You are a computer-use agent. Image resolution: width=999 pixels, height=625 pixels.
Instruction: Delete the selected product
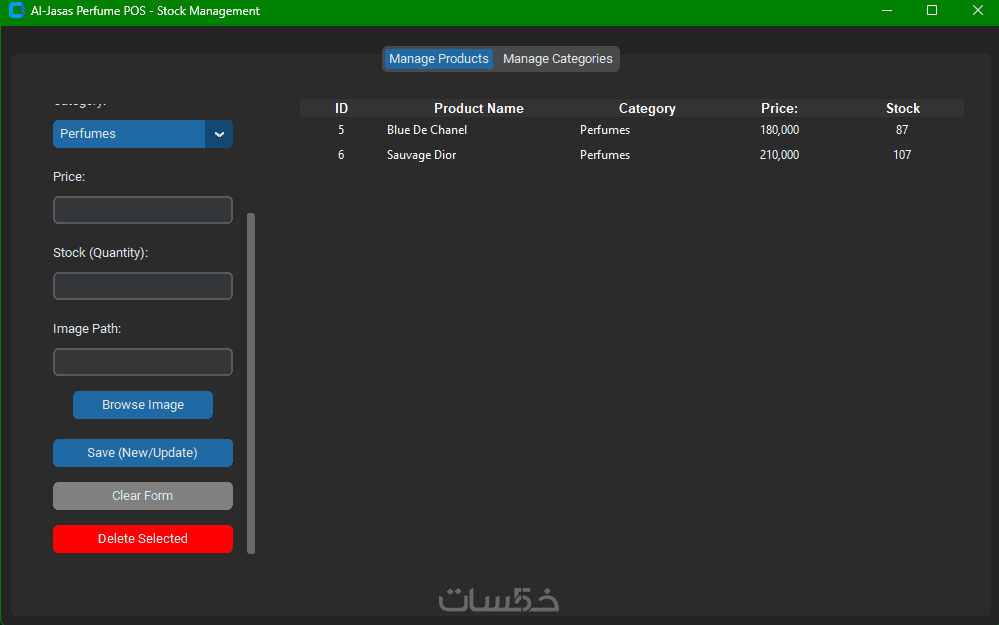click(143, 539)
